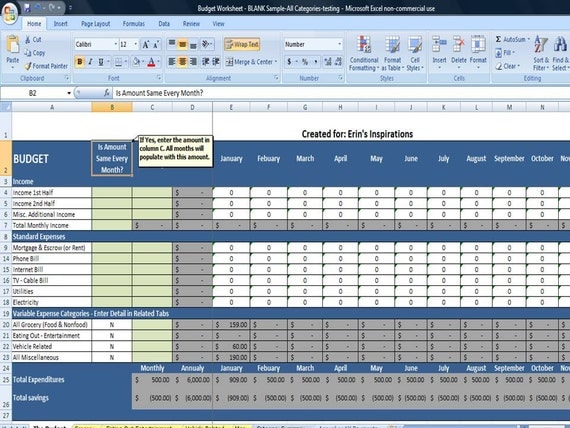
Task: Click the Merge & Center button
Action: pos(251,62)
